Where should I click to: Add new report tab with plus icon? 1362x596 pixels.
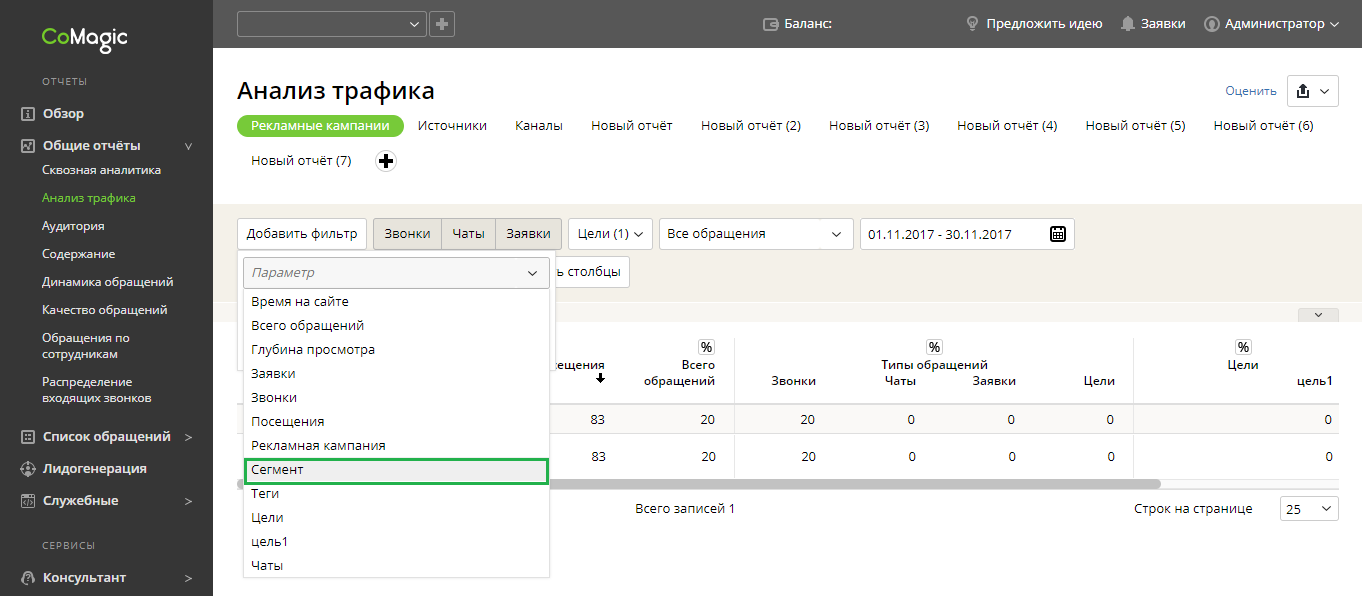[x=385, y=161]
